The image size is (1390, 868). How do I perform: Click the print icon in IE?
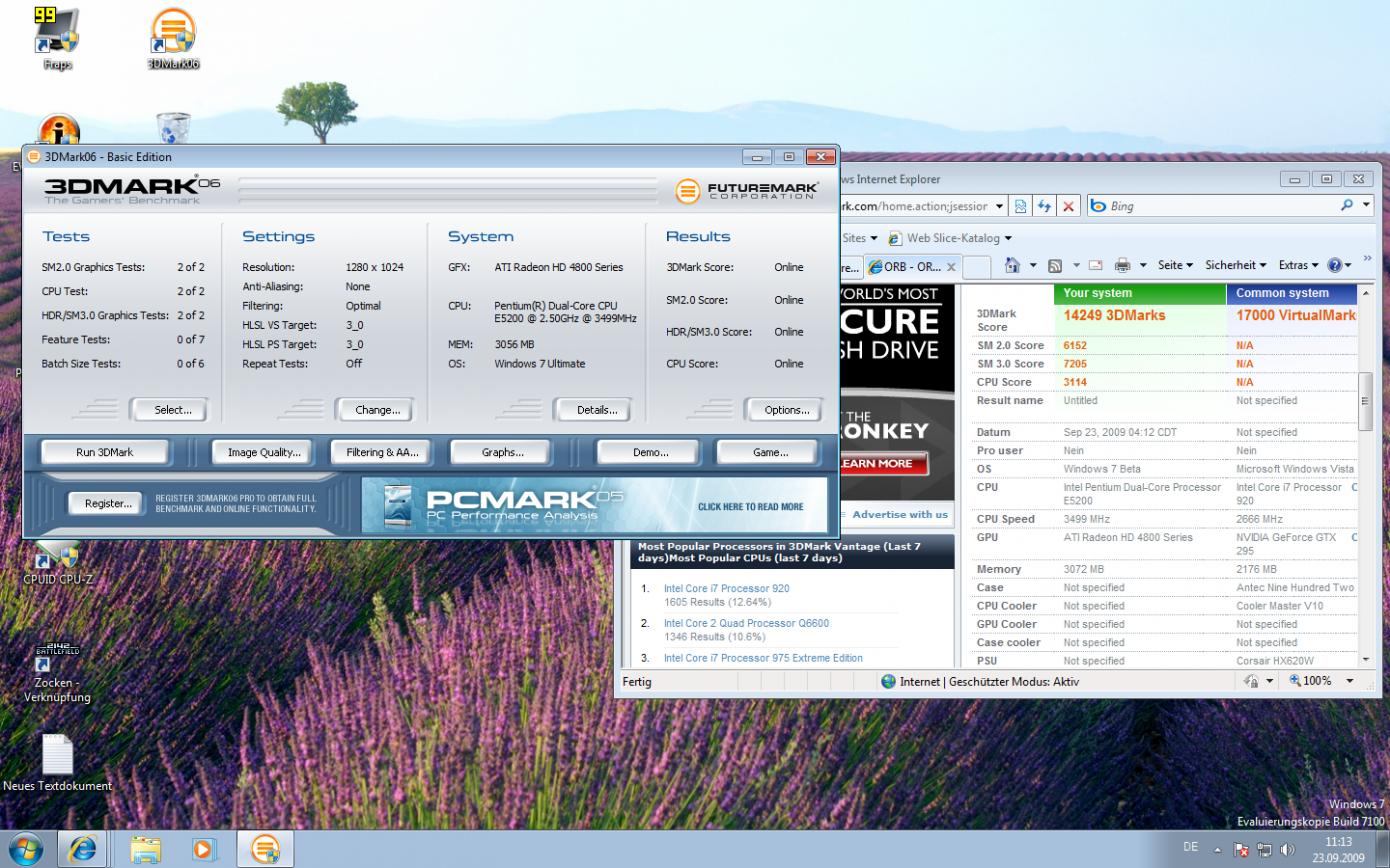pyautogui.click(x=1122, y=265)
